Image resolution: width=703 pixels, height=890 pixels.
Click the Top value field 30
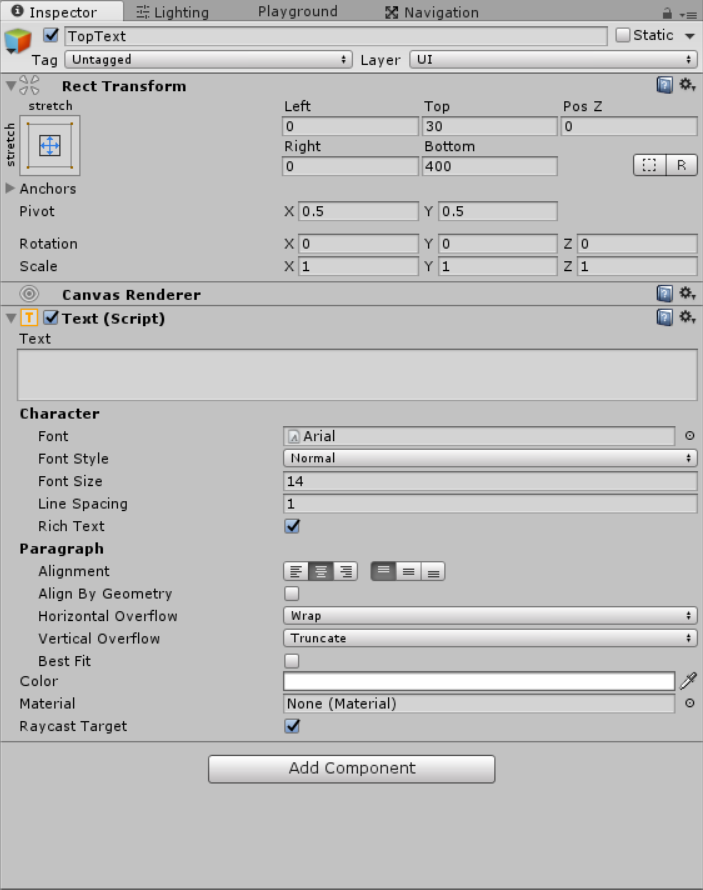(x=490, y=127)
